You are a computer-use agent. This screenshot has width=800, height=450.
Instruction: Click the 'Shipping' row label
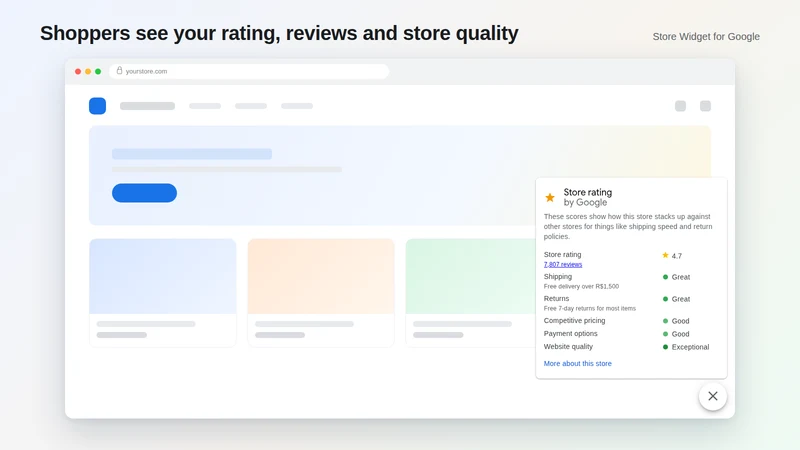tap(558, 277)
